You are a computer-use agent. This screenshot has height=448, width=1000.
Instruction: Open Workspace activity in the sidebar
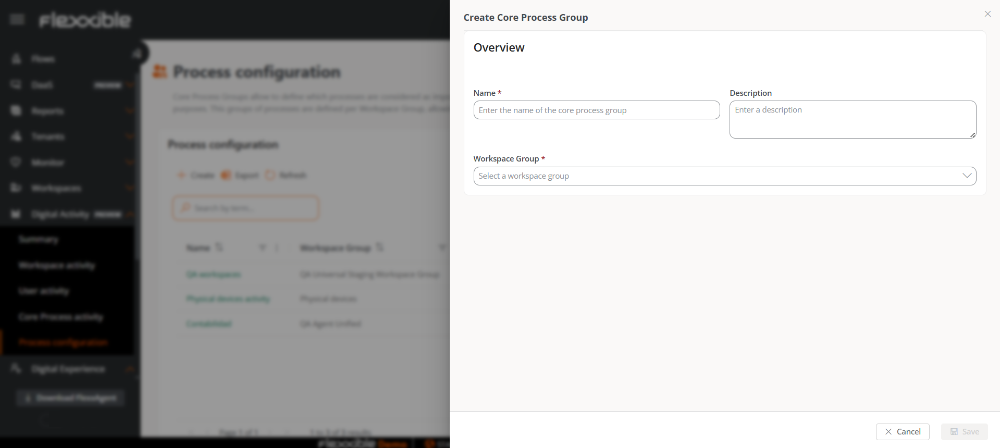[56, 266]
